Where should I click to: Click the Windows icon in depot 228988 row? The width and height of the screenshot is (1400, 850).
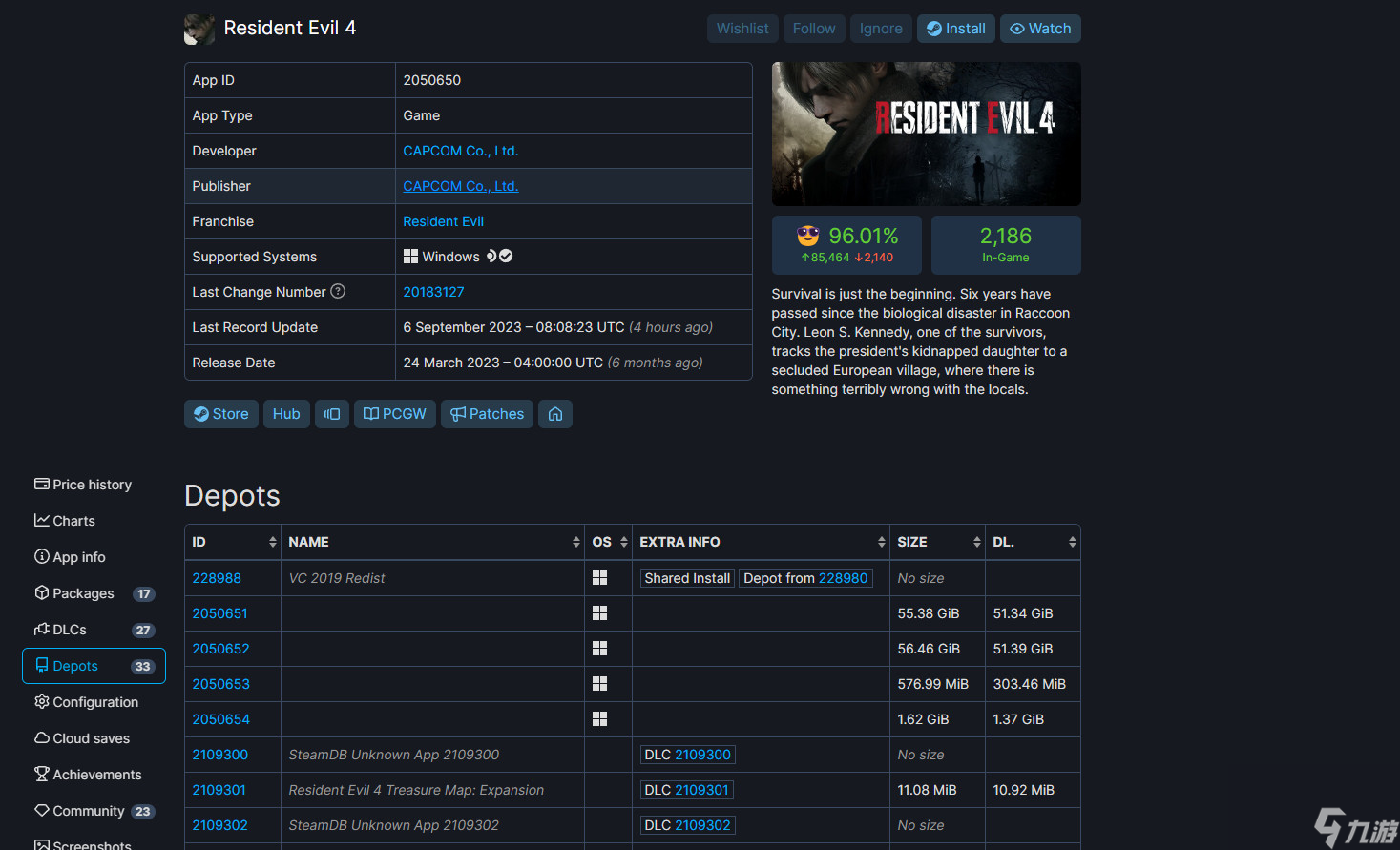(599, 577)
